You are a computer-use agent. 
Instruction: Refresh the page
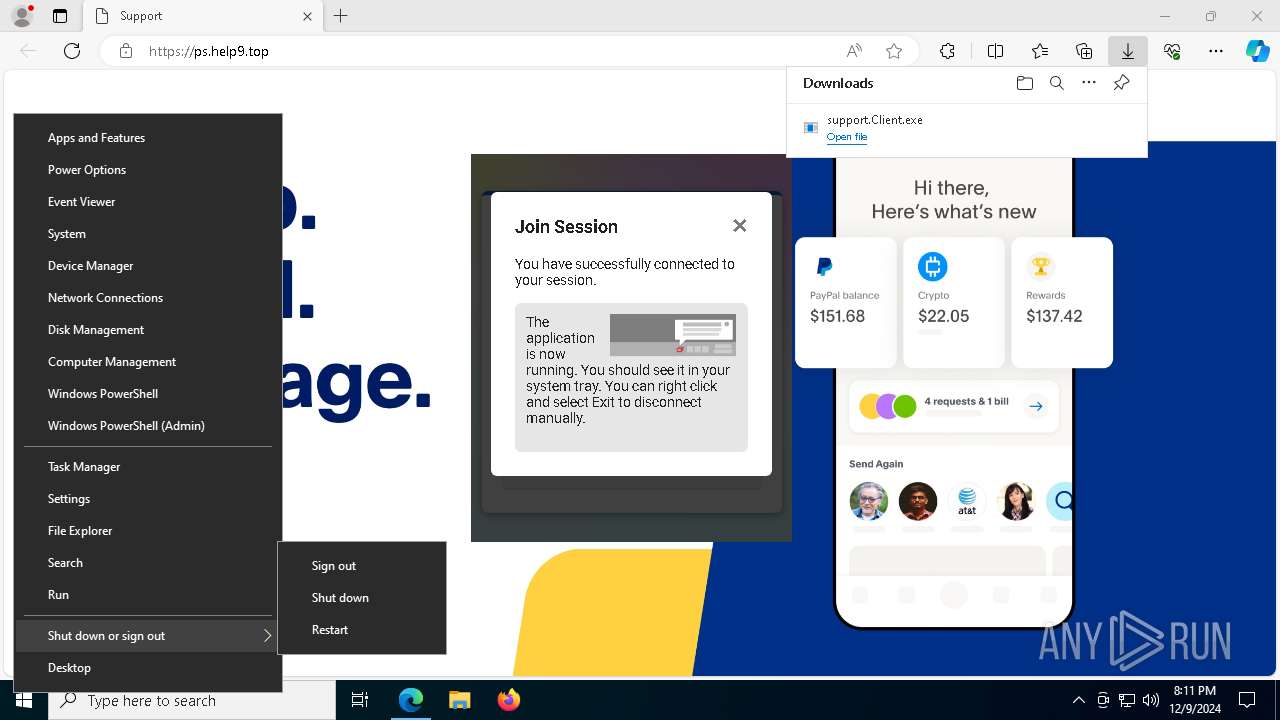72,51
